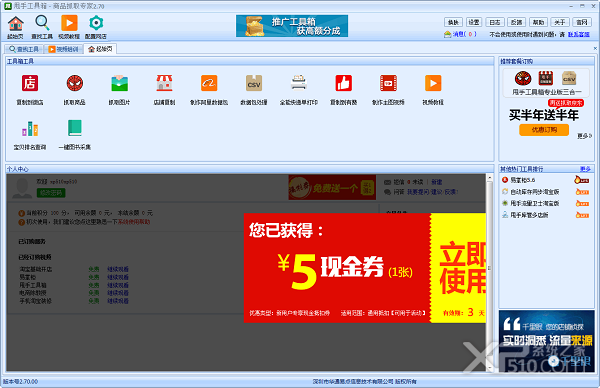Click the house start page toolbar icon

(15, 23)
